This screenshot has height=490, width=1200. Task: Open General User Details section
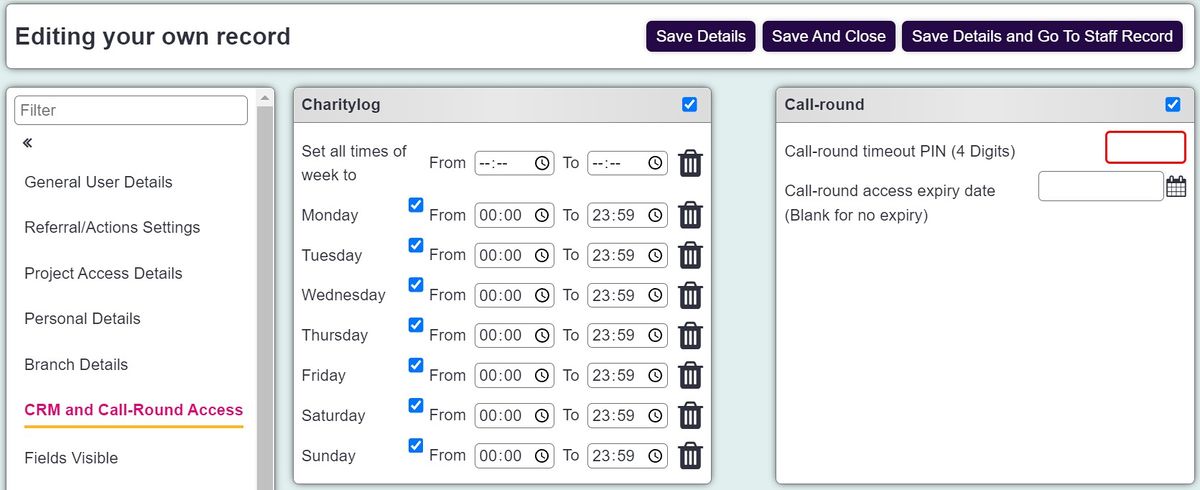98,182
